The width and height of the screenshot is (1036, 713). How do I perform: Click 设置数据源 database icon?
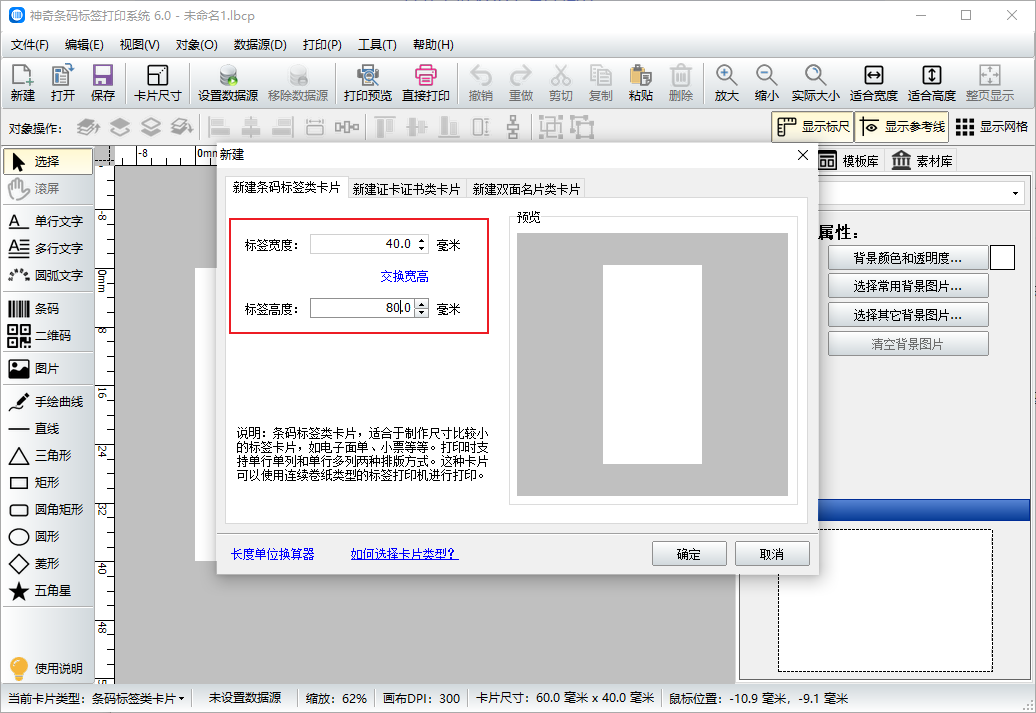click(x=228, y=83)
